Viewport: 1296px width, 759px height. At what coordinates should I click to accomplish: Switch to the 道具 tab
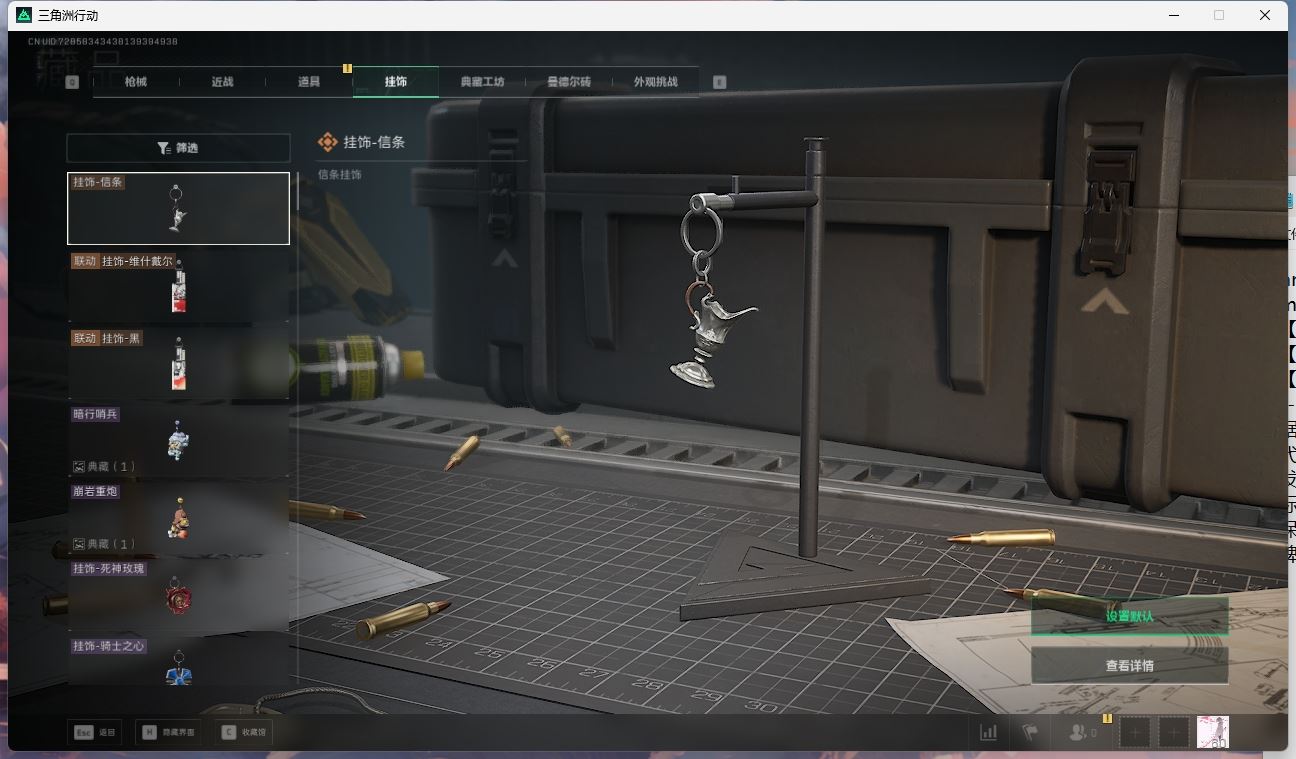309,82
